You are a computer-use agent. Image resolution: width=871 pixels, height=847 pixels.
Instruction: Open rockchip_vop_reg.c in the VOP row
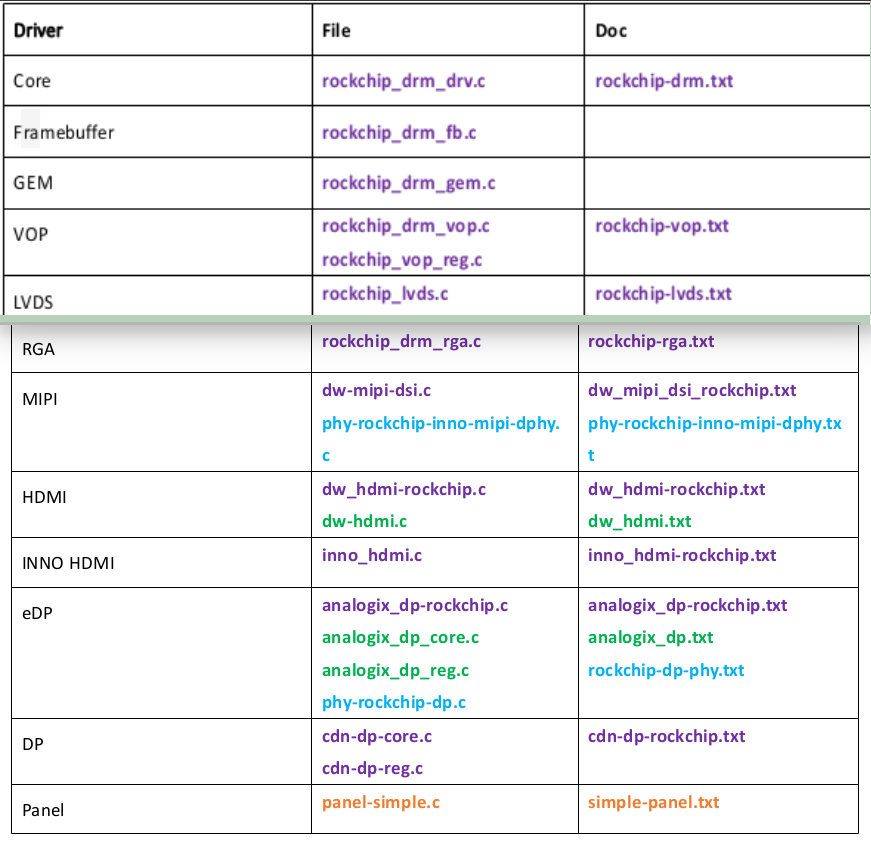point(405,259)
